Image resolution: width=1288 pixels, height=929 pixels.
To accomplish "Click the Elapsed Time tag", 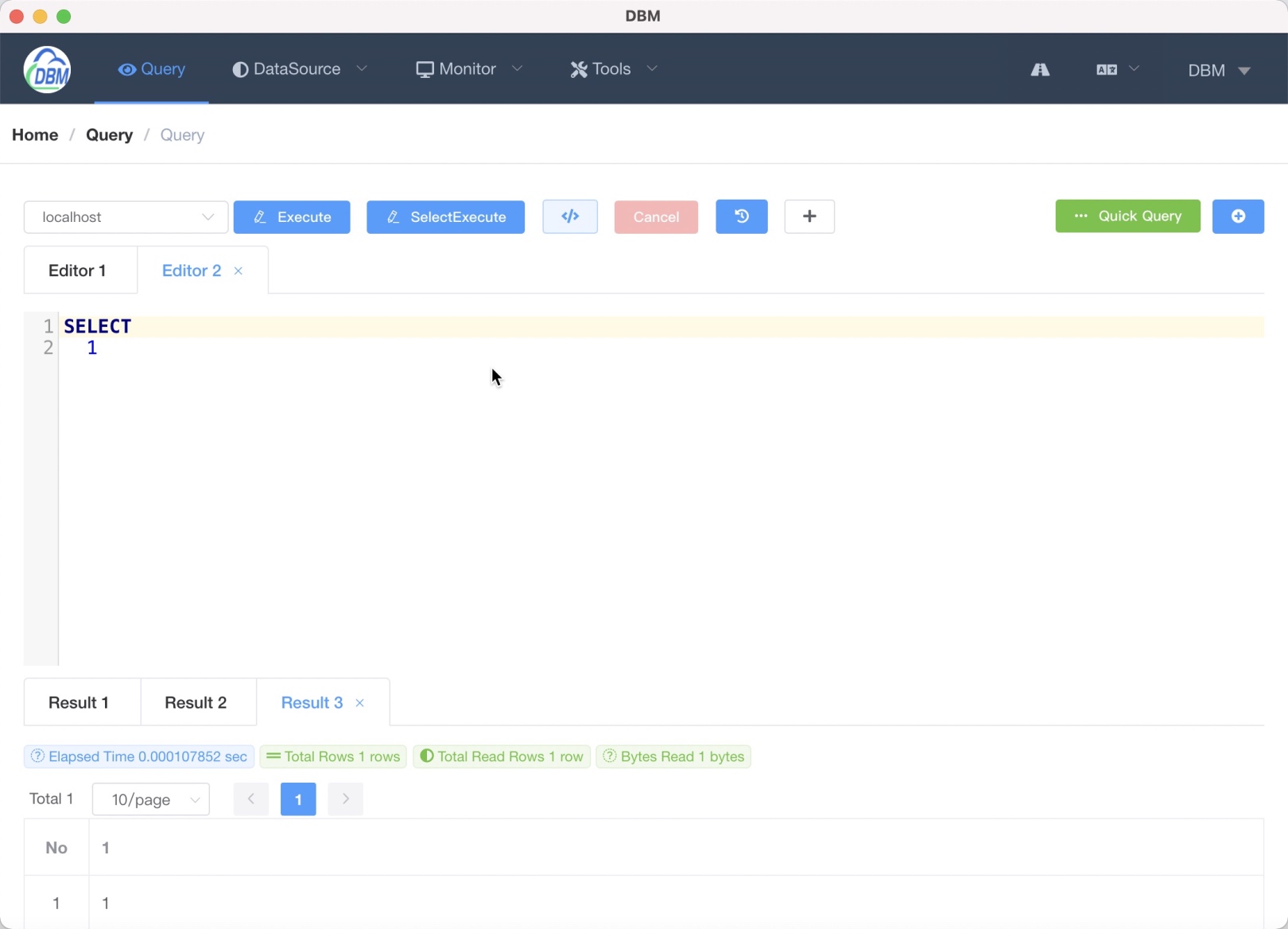I will pyautogui.click(x=139, y=756).
